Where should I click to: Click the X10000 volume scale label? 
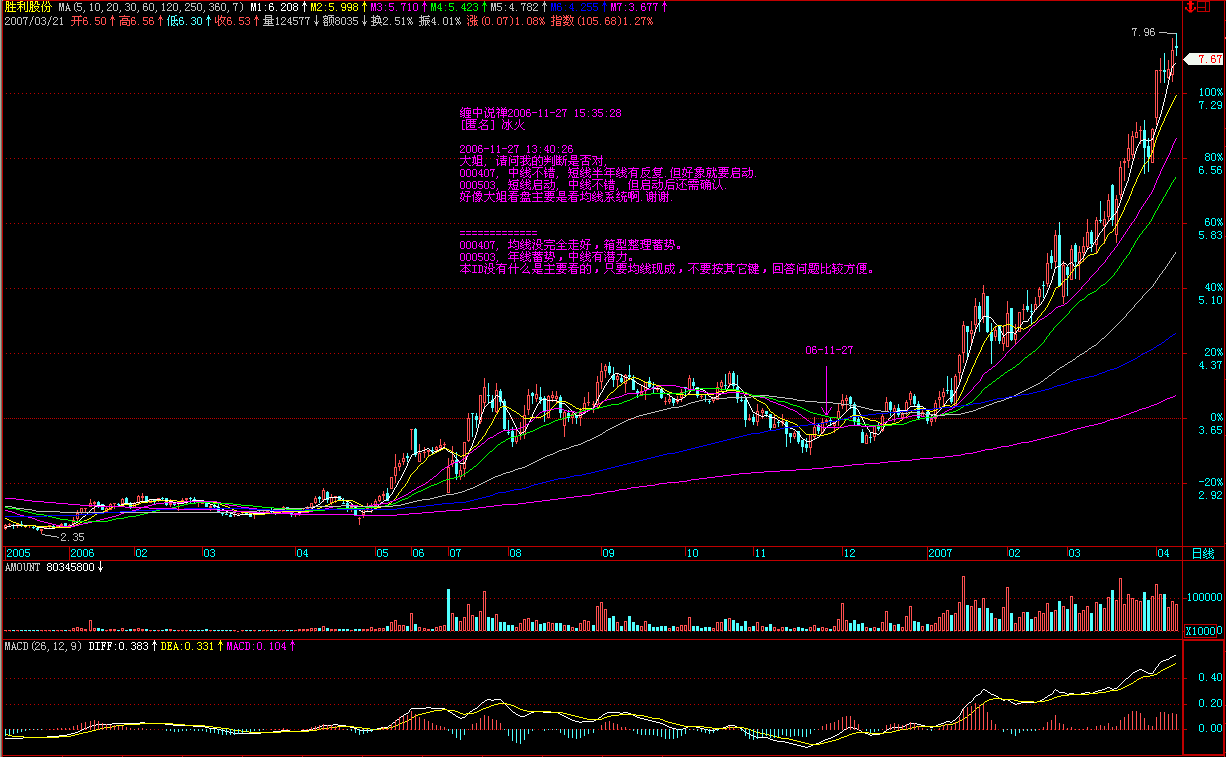point(1202,631)
